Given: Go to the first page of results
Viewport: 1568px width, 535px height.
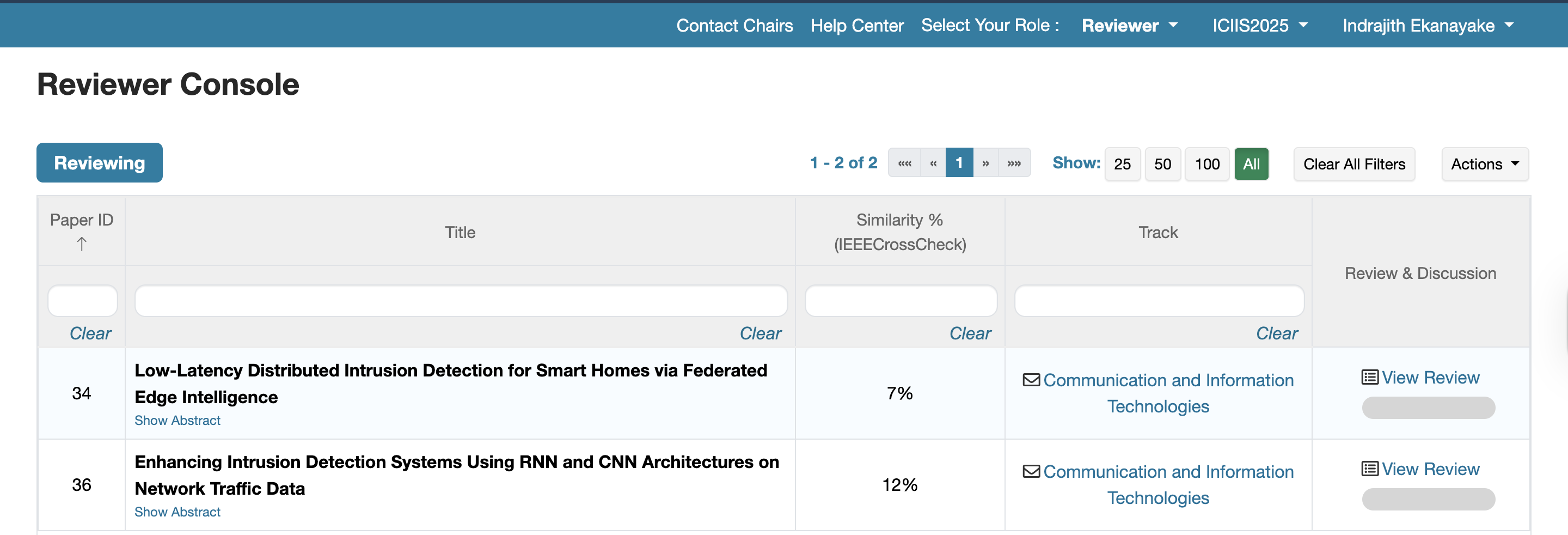Looking at the screenshot, I should 904,163.
